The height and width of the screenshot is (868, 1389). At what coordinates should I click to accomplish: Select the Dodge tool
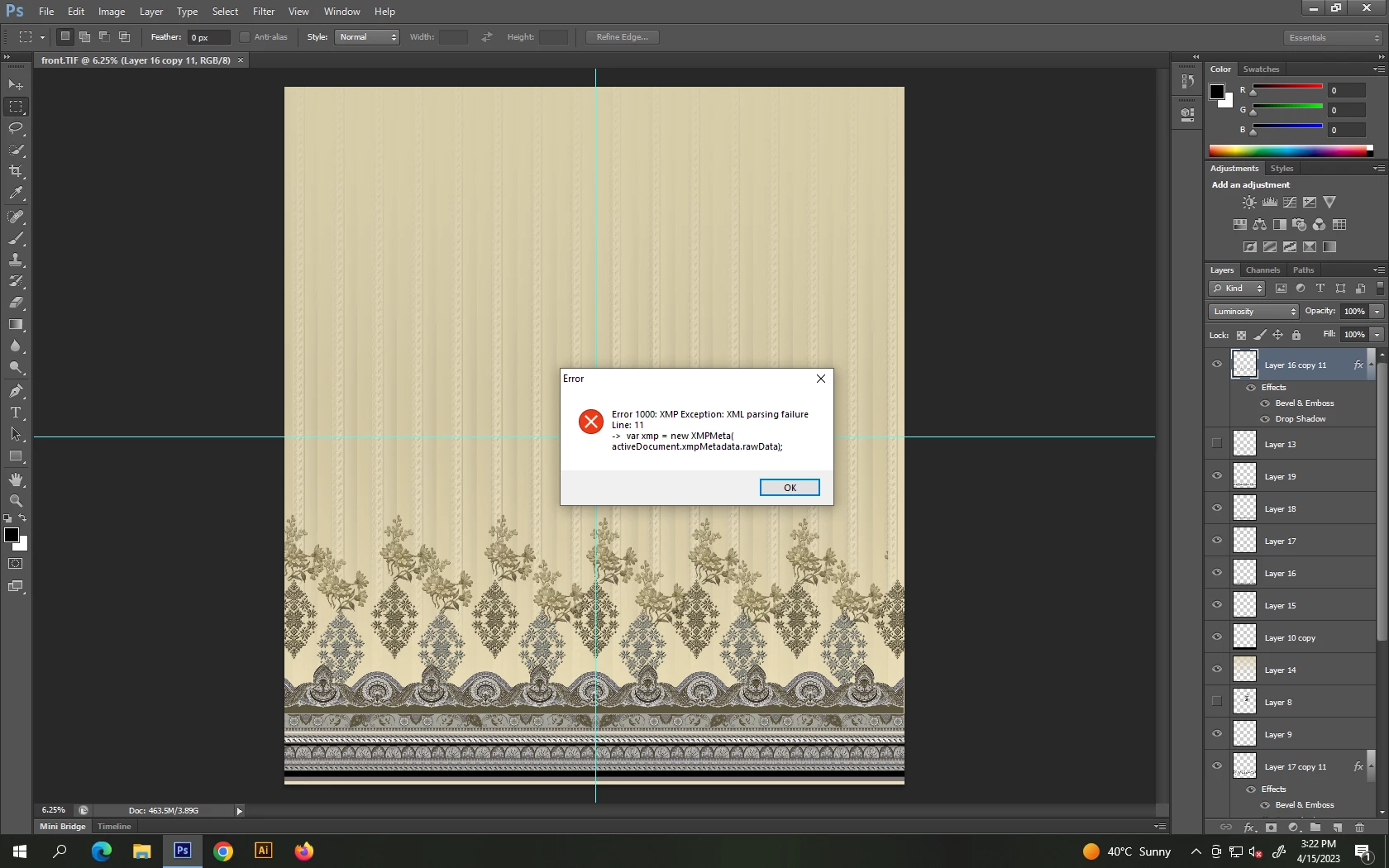[16, 367]
